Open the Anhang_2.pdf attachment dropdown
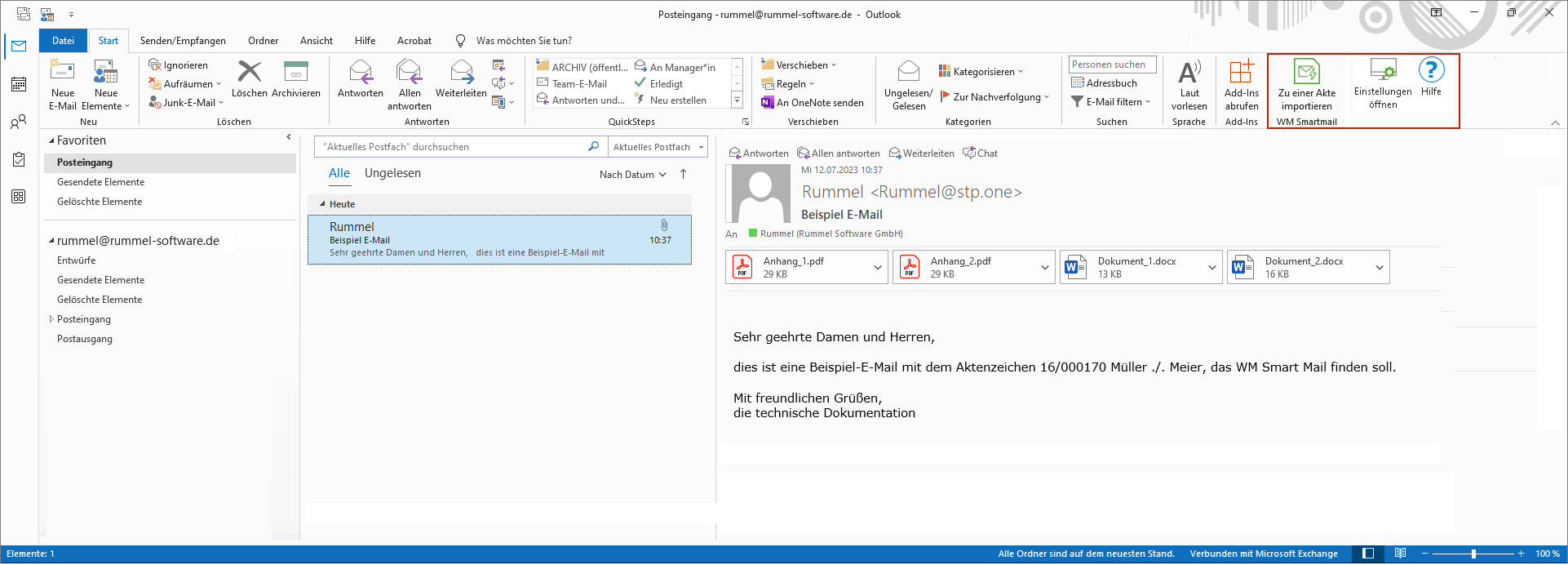1568x565 pixels. [1044, 267]
